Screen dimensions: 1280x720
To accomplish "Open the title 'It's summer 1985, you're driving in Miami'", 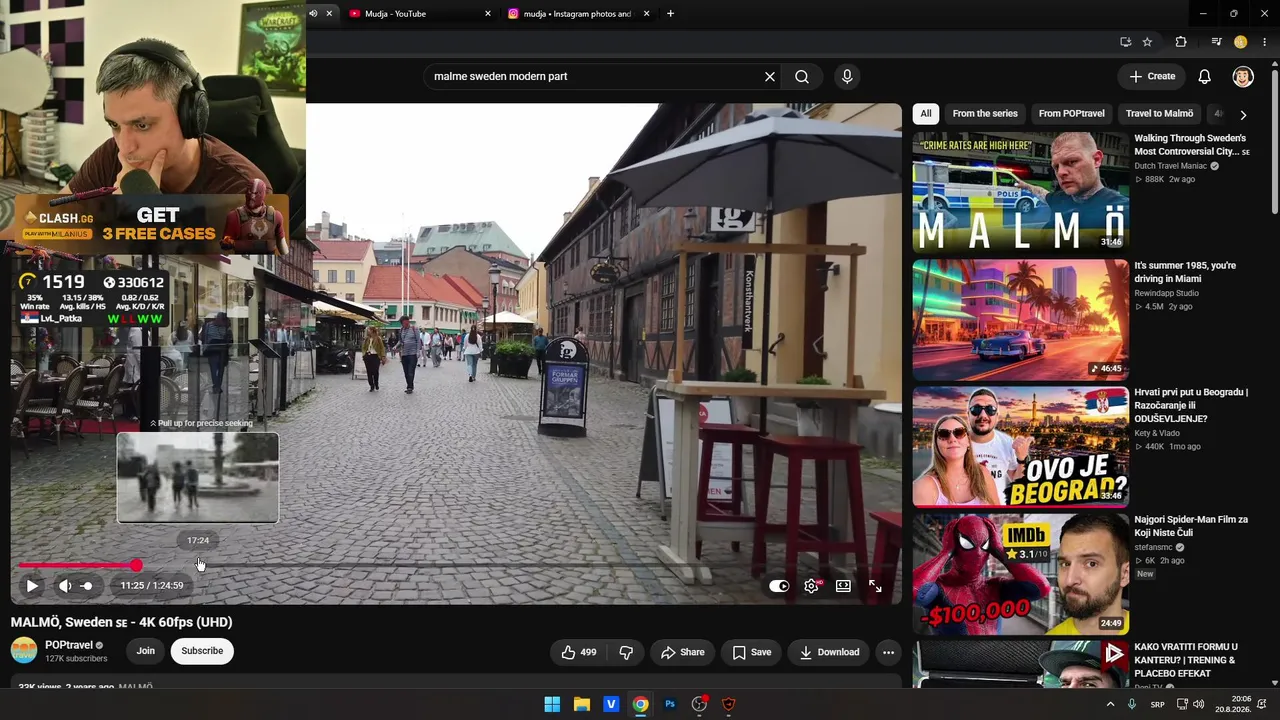I will pos(1185,272).
